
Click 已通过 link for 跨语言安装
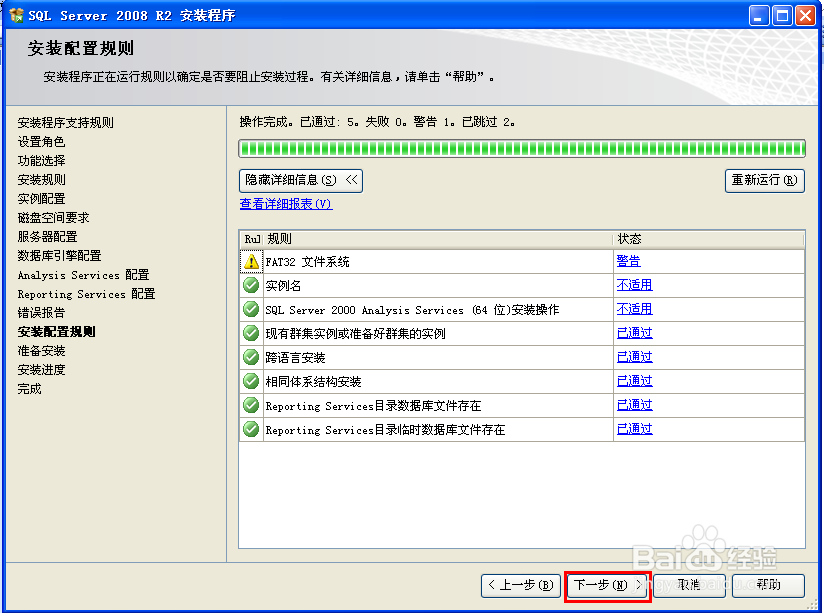pyautogui.click(x=631, y=357)
